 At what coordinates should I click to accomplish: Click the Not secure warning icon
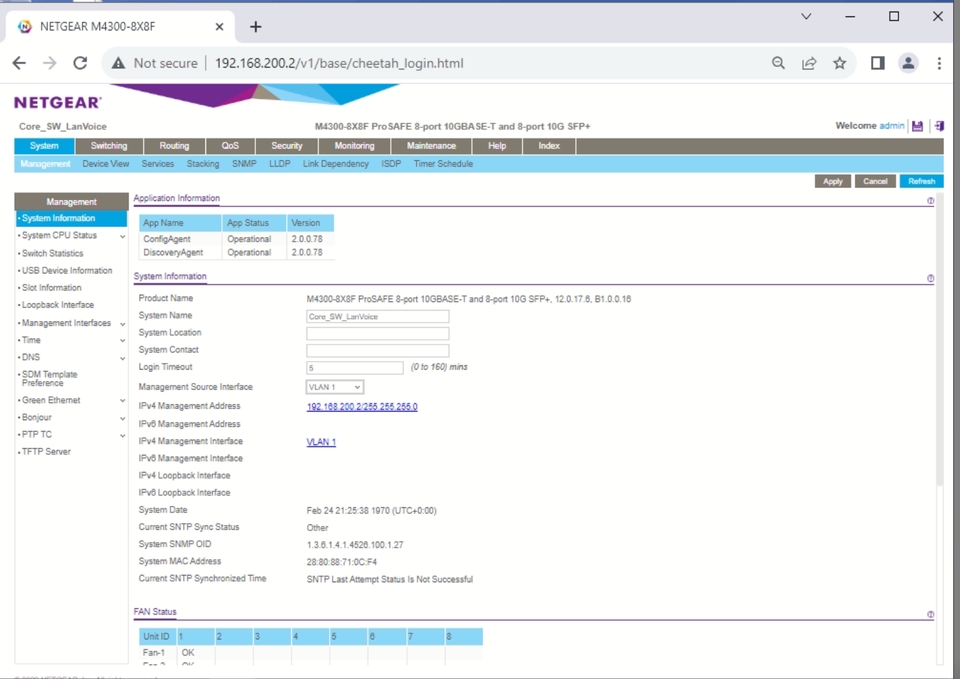click(119, 63)
